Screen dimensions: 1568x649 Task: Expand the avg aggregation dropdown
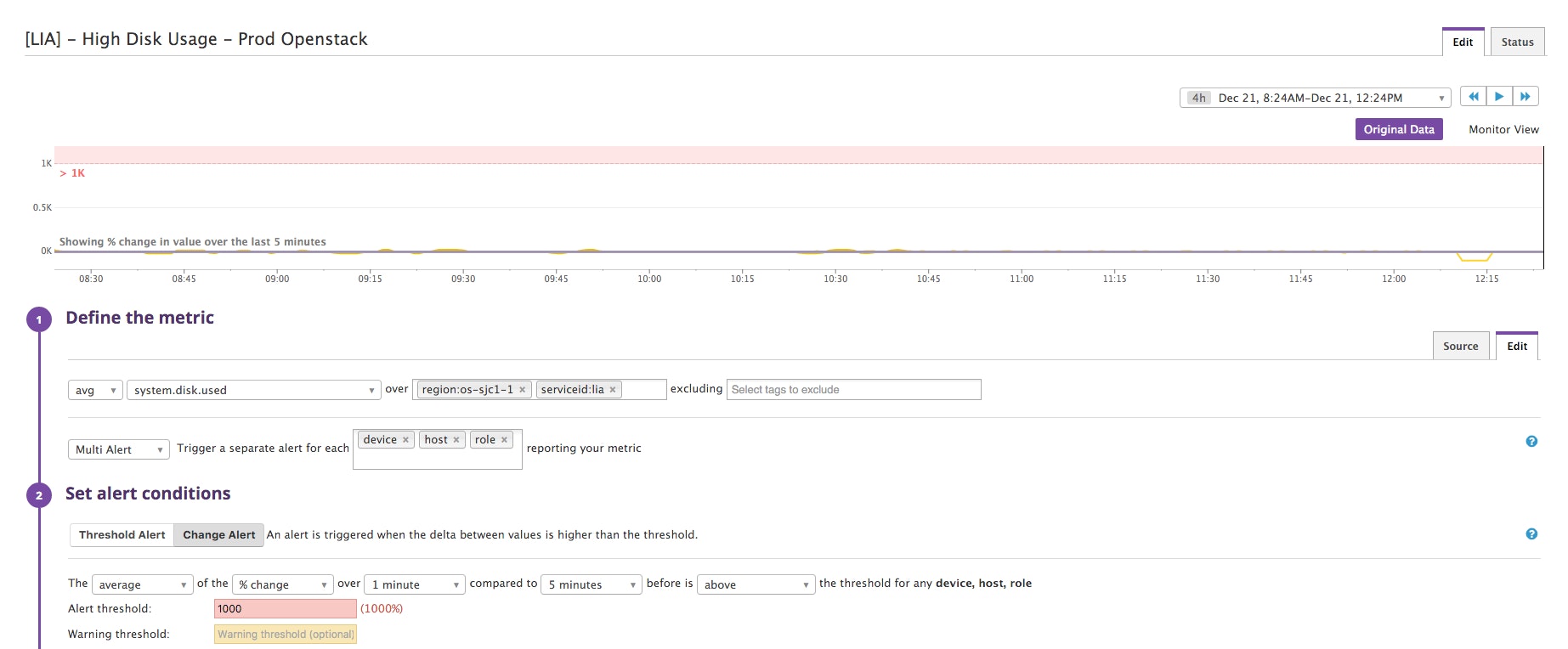95,391
